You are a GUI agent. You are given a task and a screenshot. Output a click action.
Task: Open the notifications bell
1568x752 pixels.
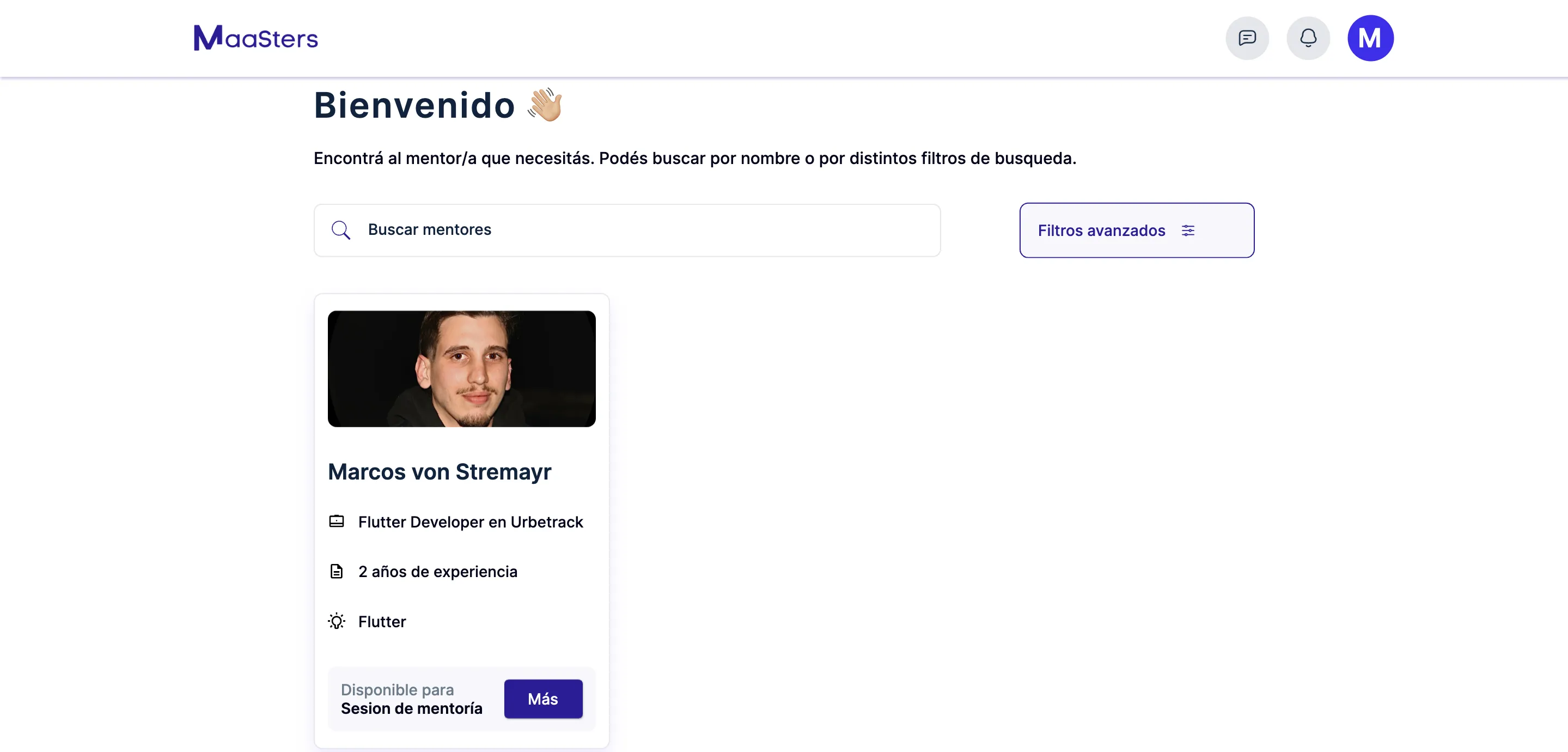point(1308,38)
